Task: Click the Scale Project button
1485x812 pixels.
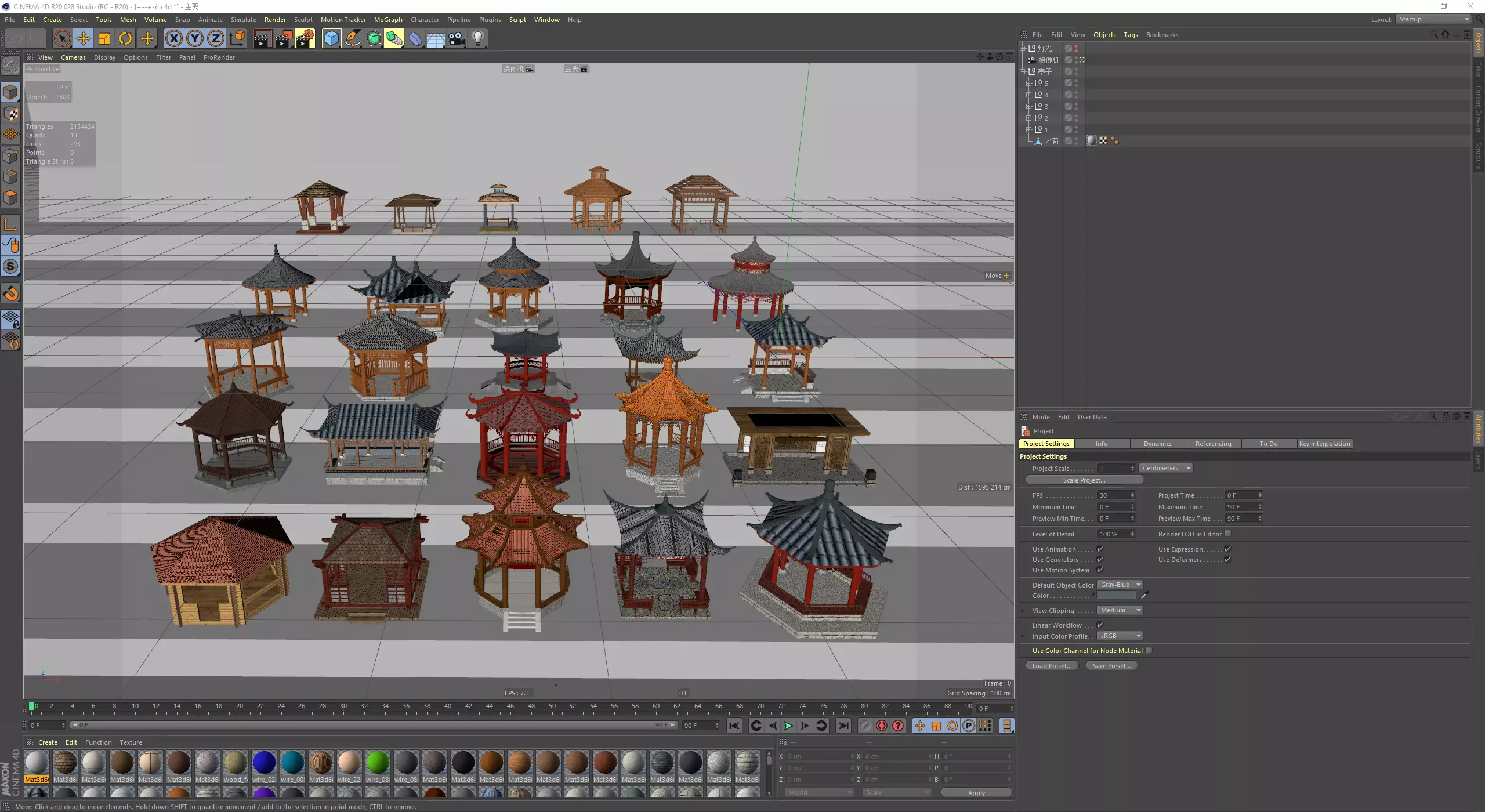Action: click(x=1084, y=480)
